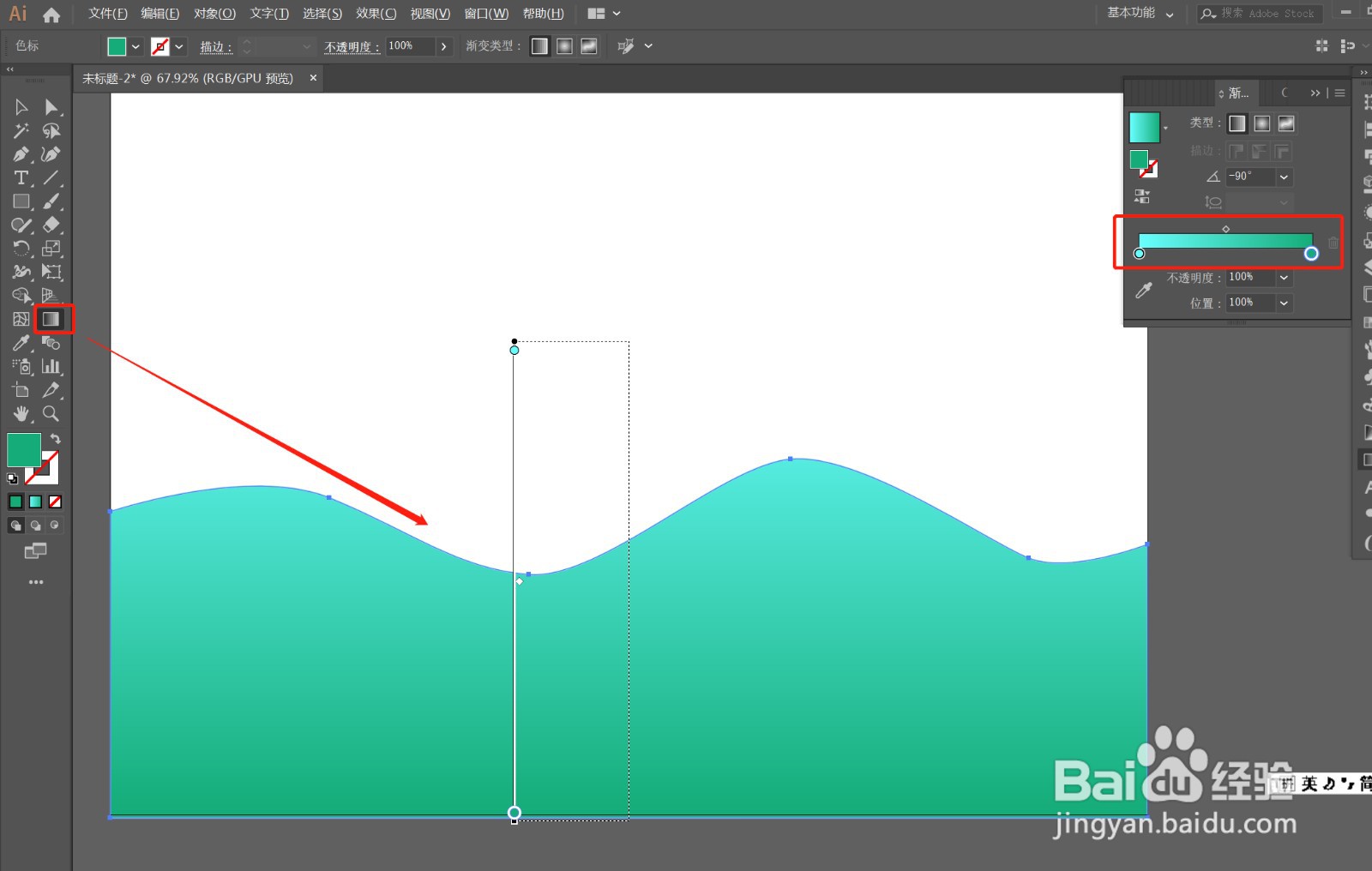
Task: Activate the Zoom tool
Action: (51, 413)
